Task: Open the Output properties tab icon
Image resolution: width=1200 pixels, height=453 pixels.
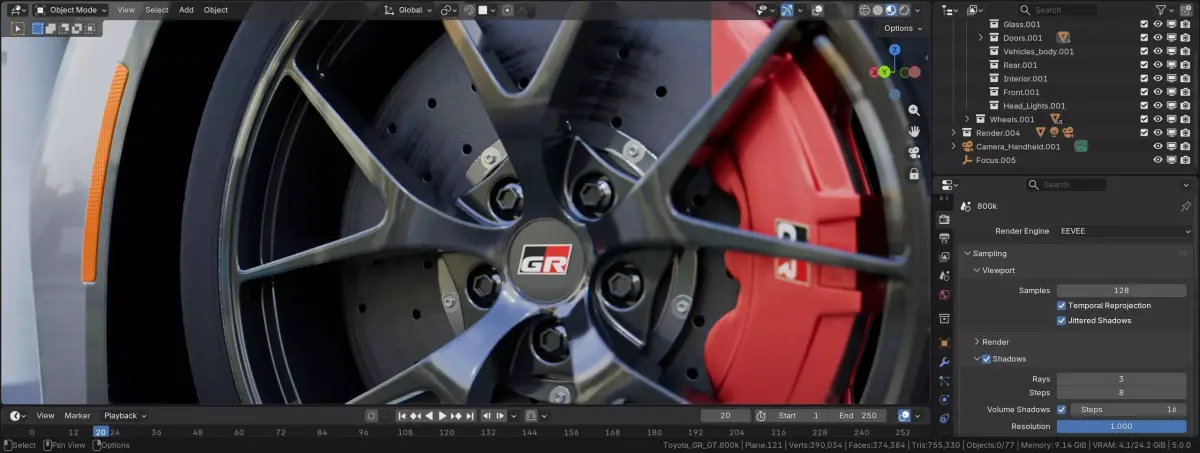Action: (944, 238)
